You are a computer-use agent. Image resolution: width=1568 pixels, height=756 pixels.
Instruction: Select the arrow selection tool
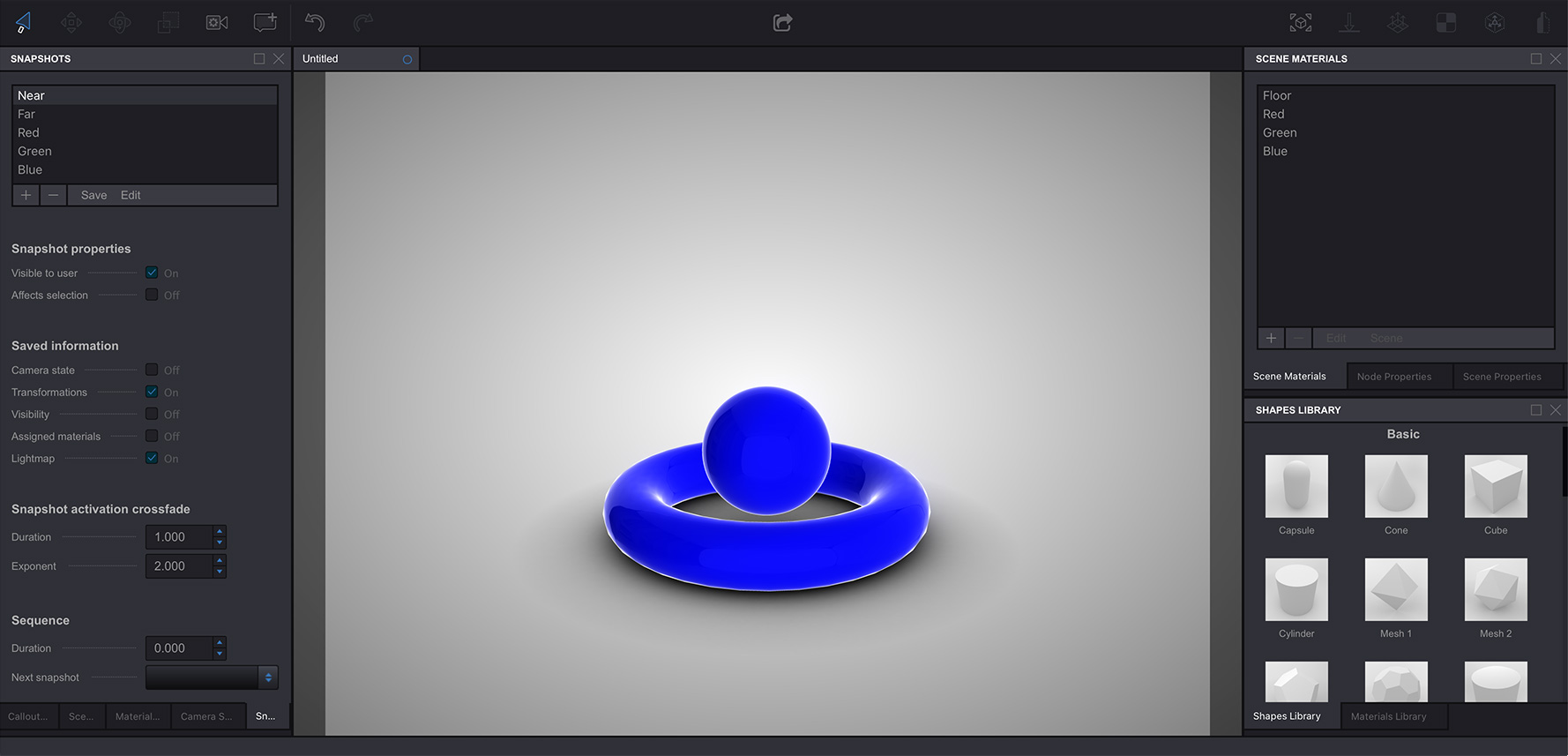click(24, 22)
